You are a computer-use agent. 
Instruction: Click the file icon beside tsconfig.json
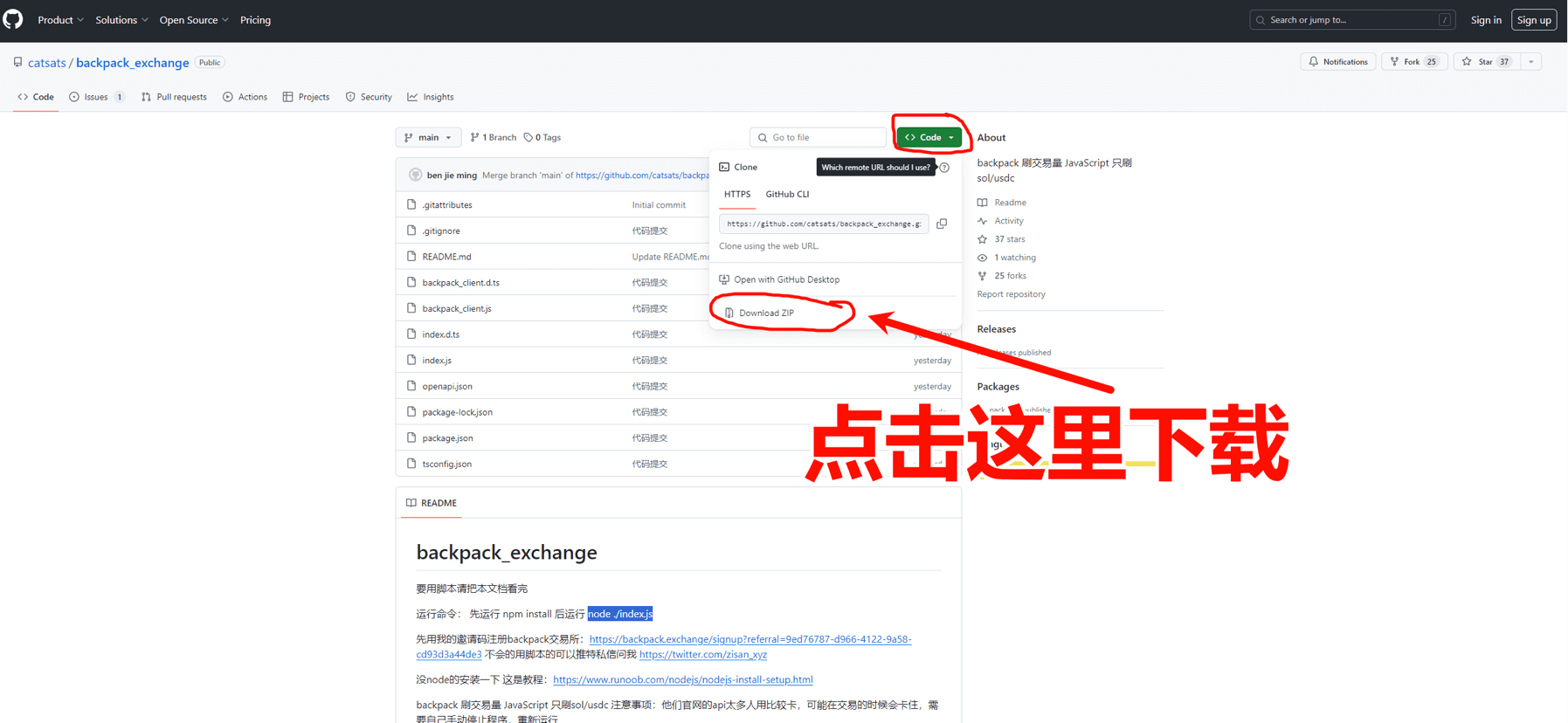click(x=411, y=464)
